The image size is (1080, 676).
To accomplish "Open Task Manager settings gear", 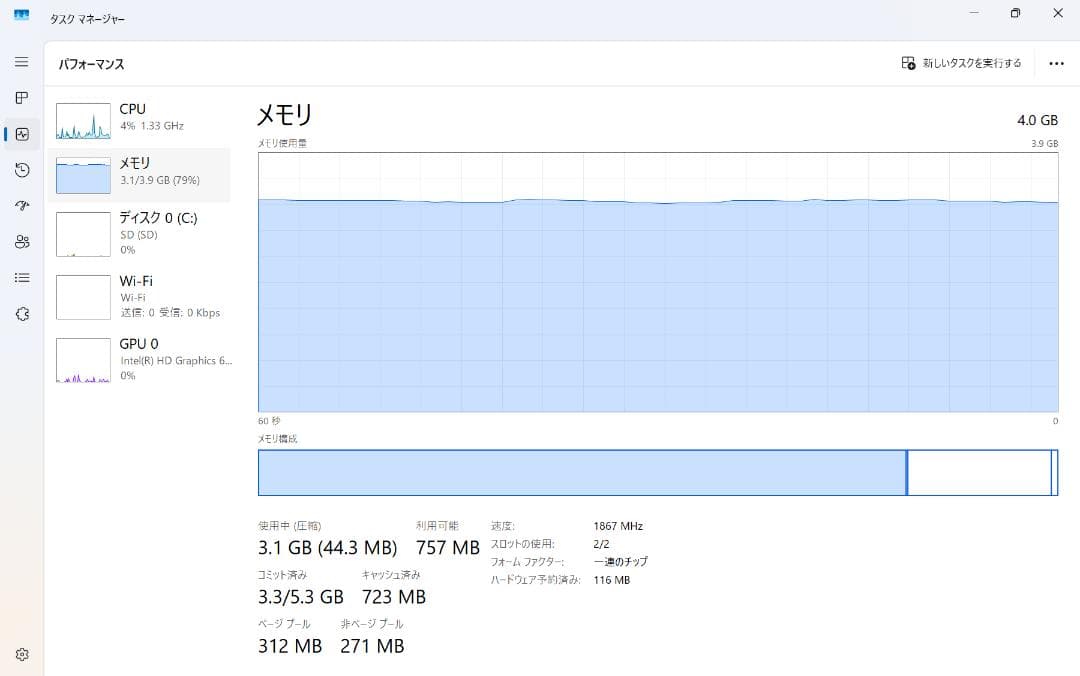I will (x=21, y=655).
